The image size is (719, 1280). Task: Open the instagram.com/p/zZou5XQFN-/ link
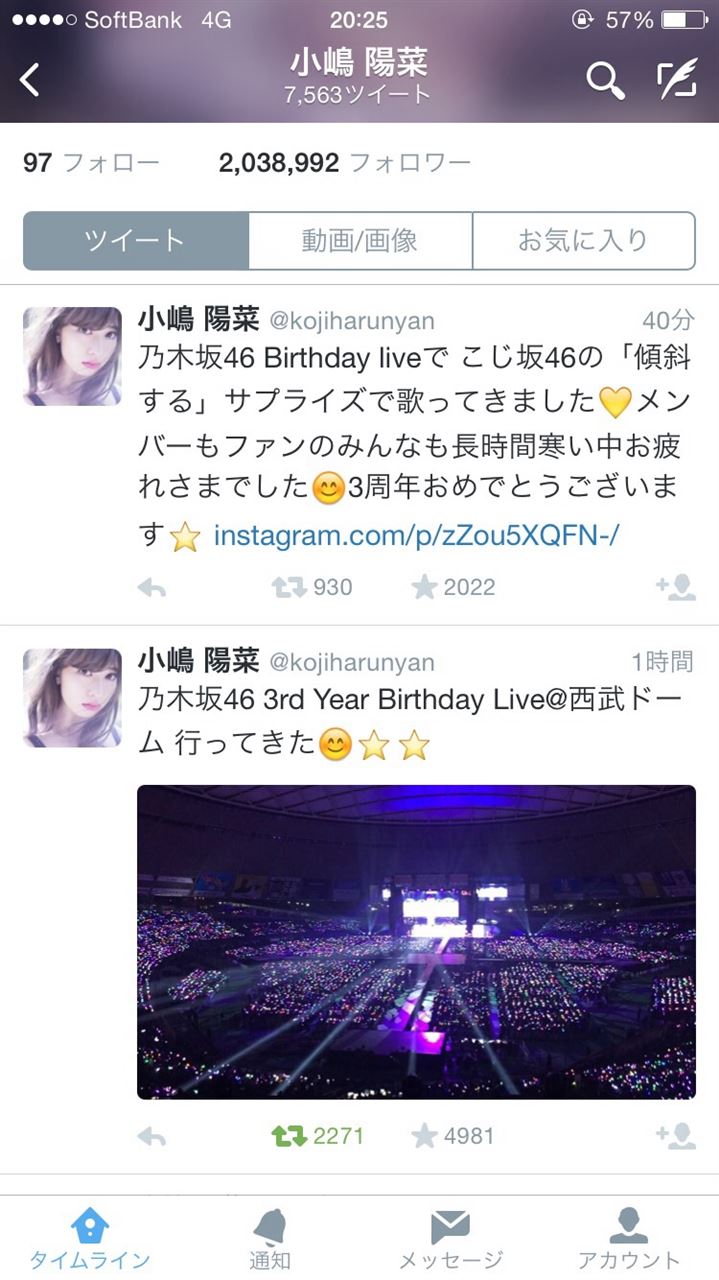tap(416, 537)
